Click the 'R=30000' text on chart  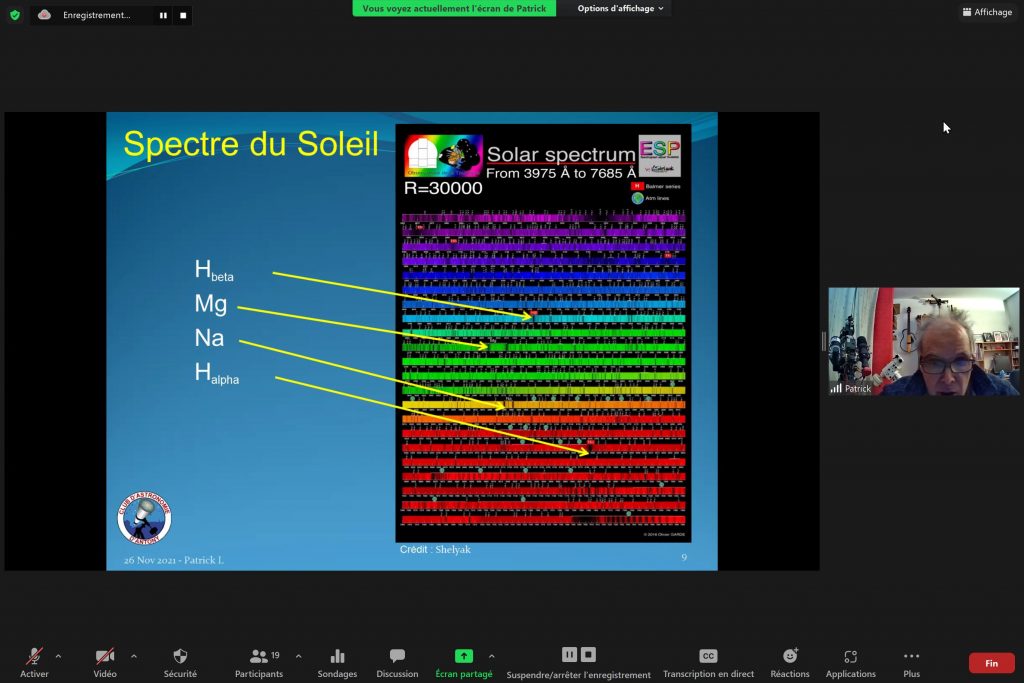[443, 188]
